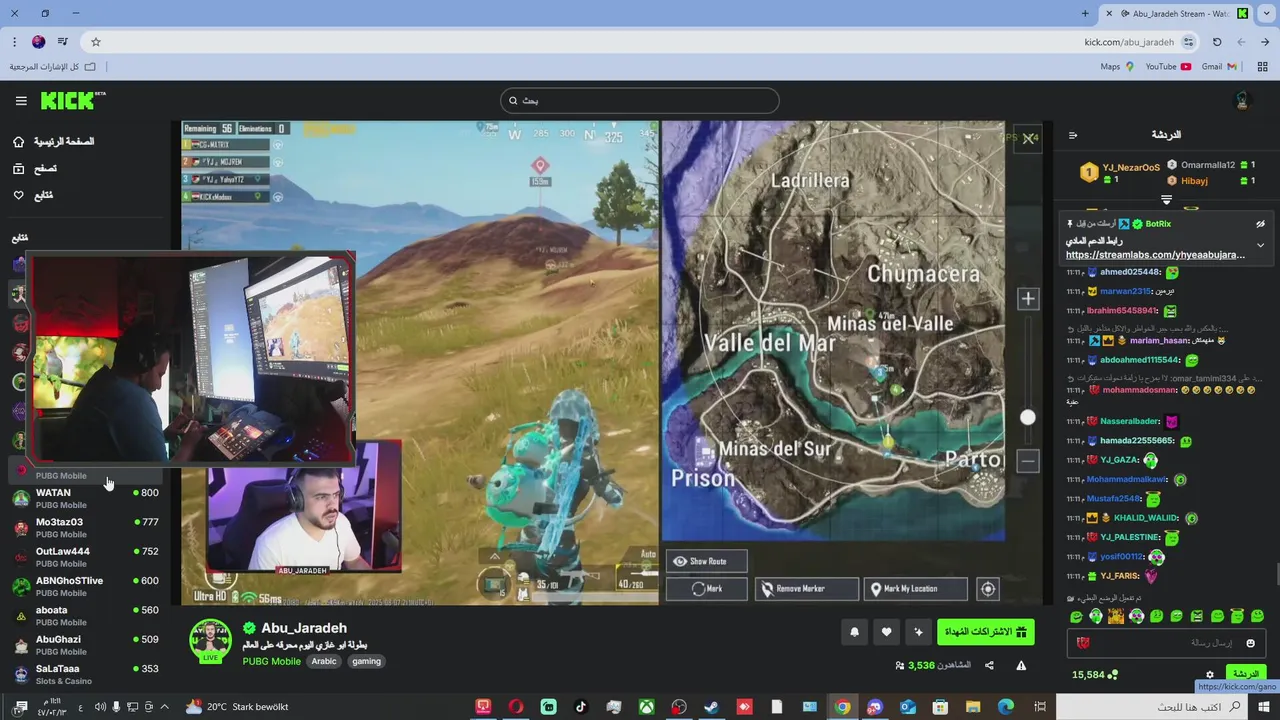Select the Abu_Jaradeh Stream browser tab
Screen dimensions: 1280x720
click(x=1176, y=14)
